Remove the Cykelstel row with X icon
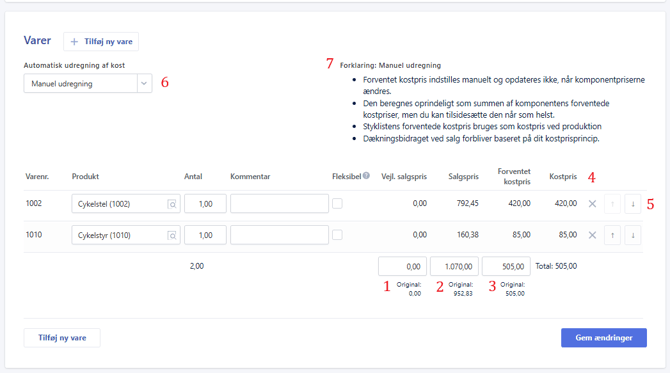Screen dimensions: 670x373 [x=592, y=204]
